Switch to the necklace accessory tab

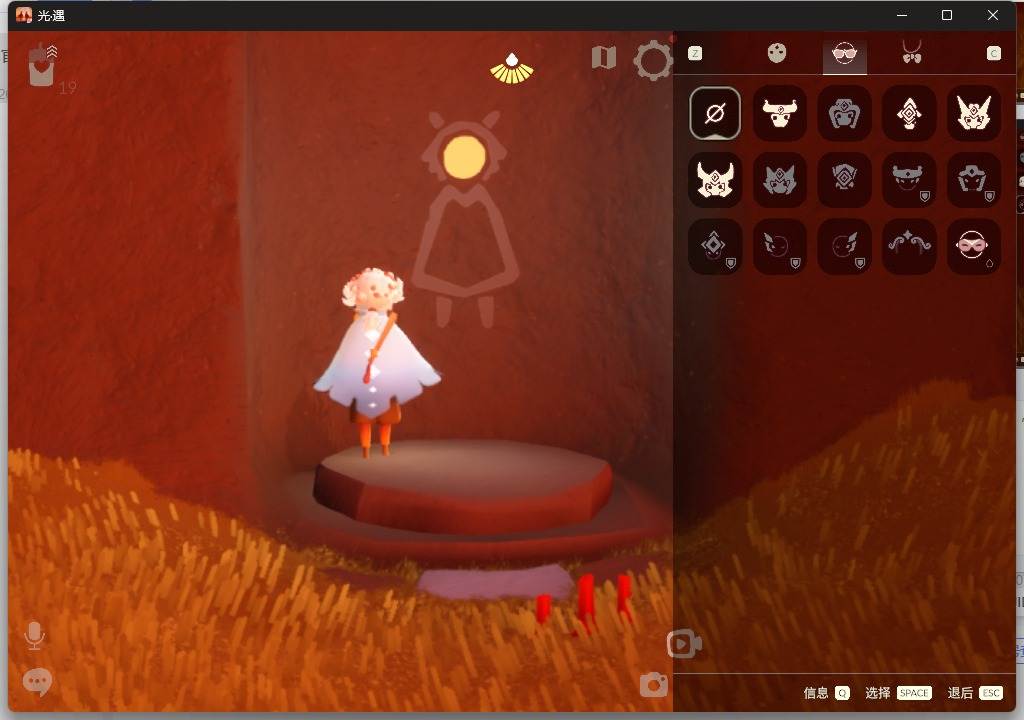pos(912,52)
